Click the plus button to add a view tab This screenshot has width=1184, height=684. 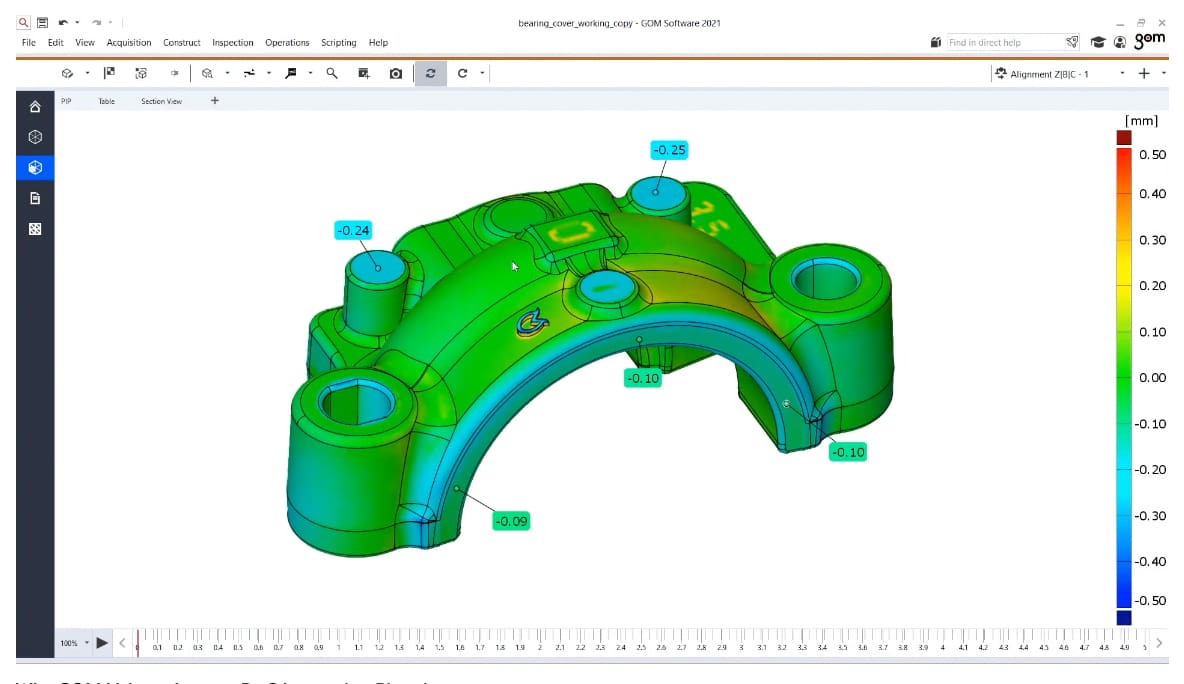[214, 100]
